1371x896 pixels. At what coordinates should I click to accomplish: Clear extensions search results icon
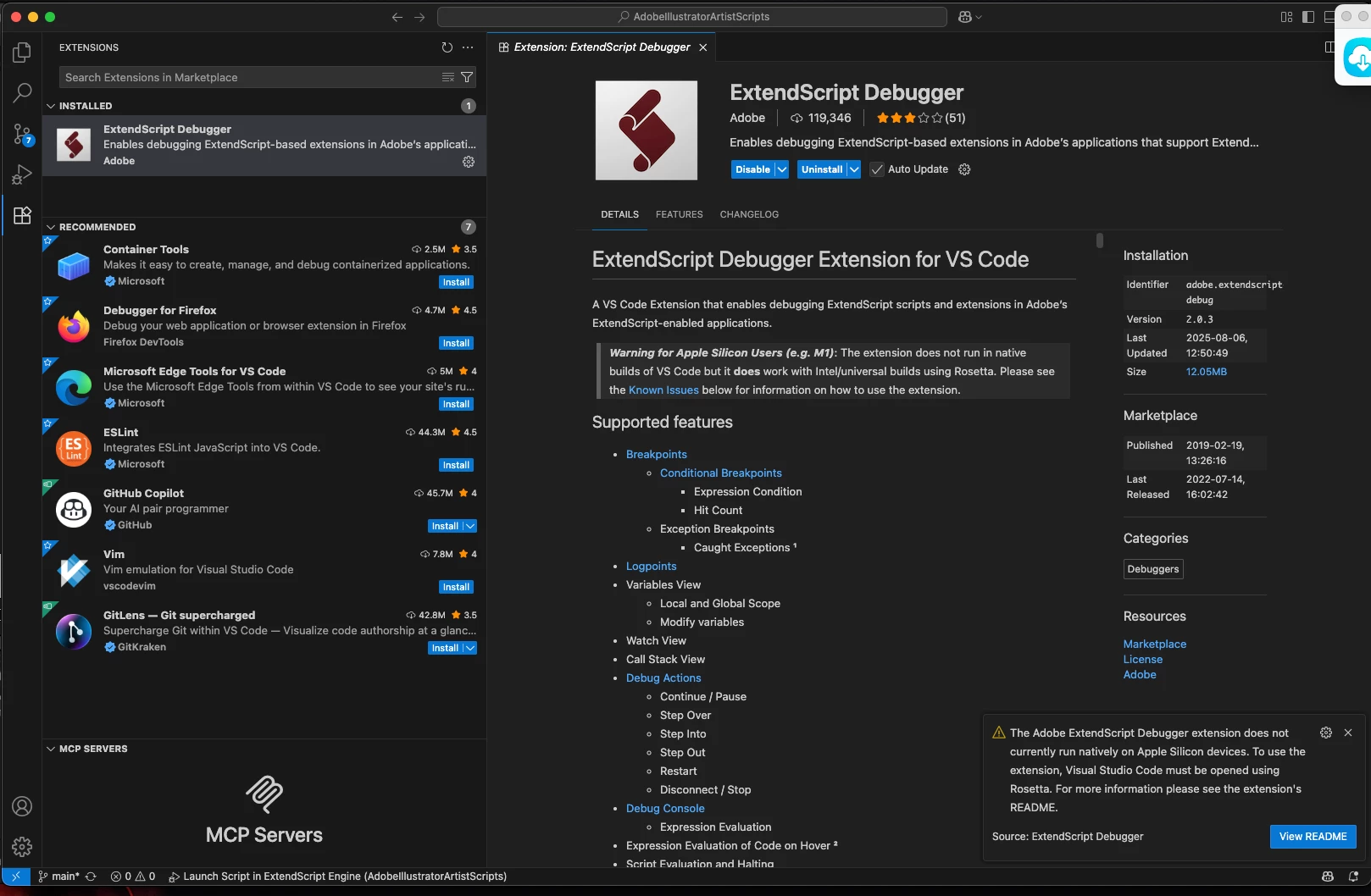click(x=448, y=77)
